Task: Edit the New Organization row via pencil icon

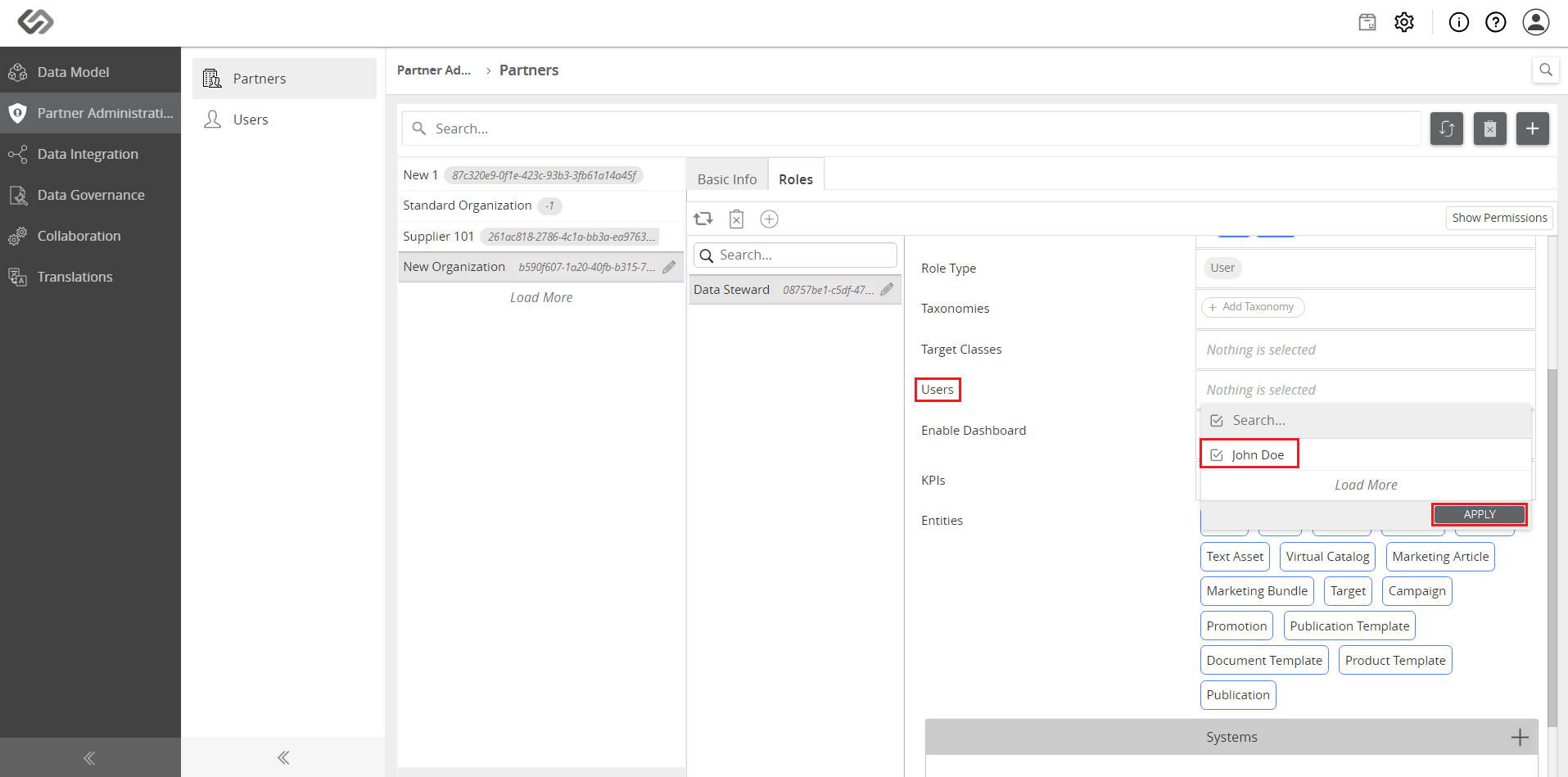Action: point(669,267)
